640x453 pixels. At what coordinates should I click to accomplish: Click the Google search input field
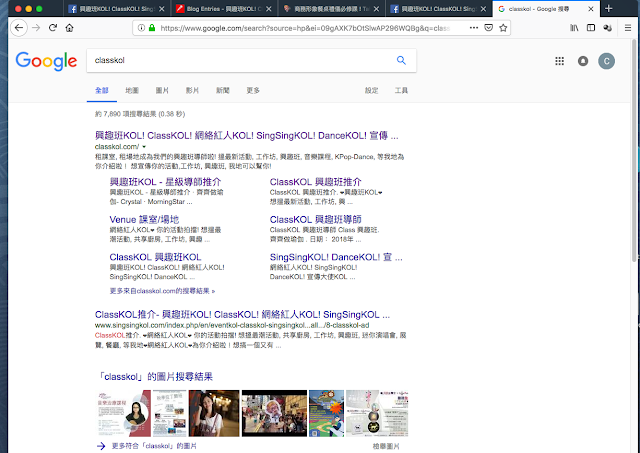point(241,60)
